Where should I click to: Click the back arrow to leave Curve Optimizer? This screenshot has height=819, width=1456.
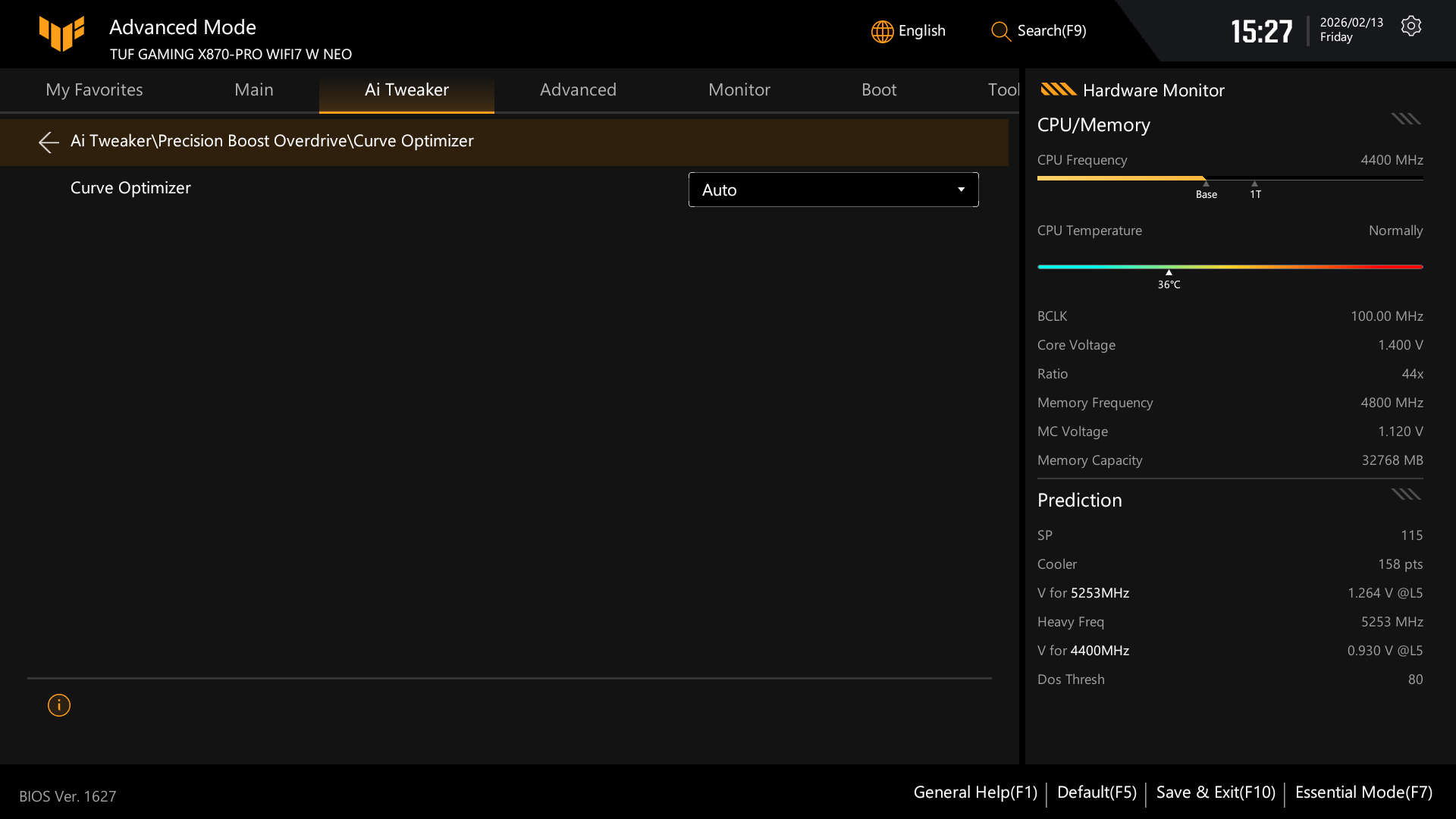(x=48, y=142)
